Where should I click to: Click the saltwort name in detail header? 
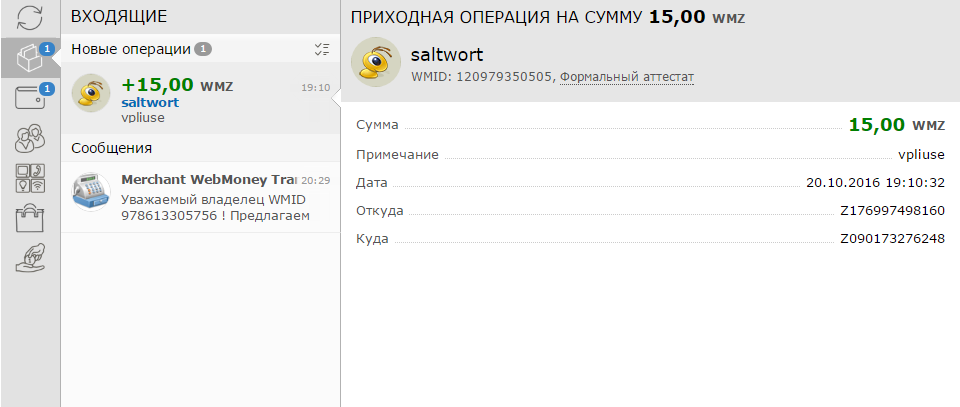click(x=447, y=54)
